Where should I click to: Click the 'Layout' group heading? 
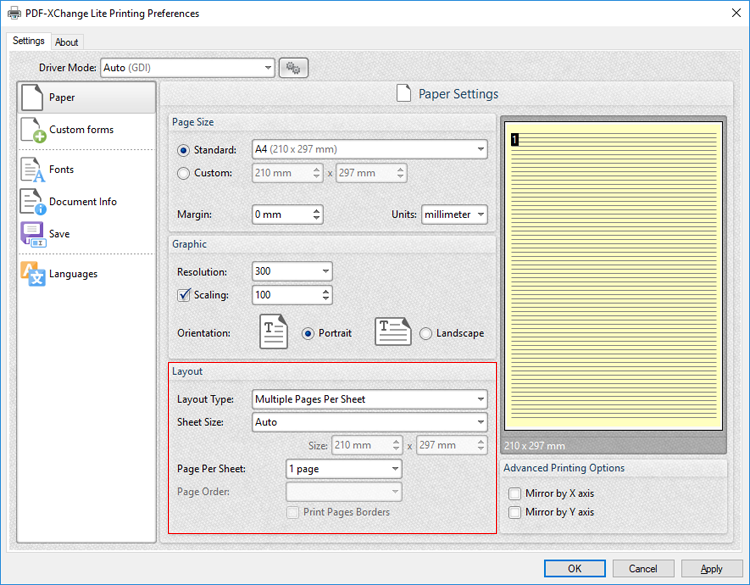(187, 372)
